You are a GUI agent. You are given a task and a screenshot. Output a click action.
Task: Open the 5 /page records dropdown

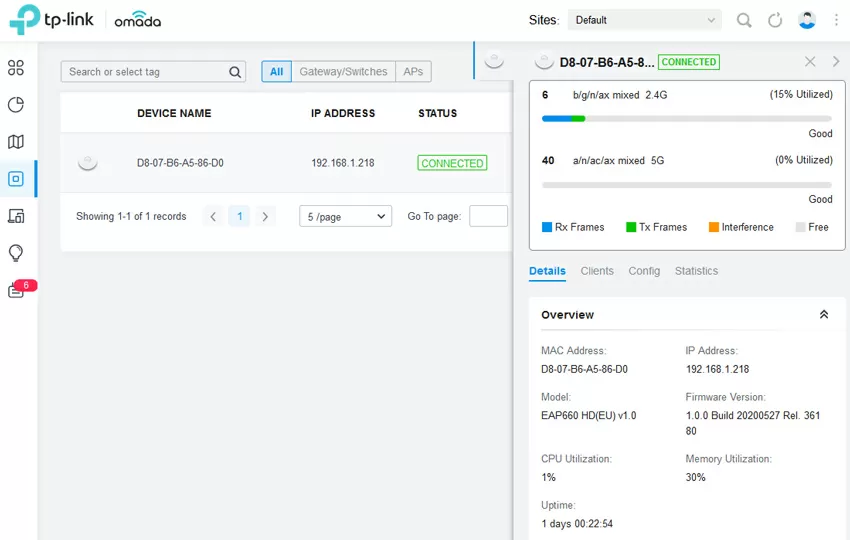tap(345, 216)
